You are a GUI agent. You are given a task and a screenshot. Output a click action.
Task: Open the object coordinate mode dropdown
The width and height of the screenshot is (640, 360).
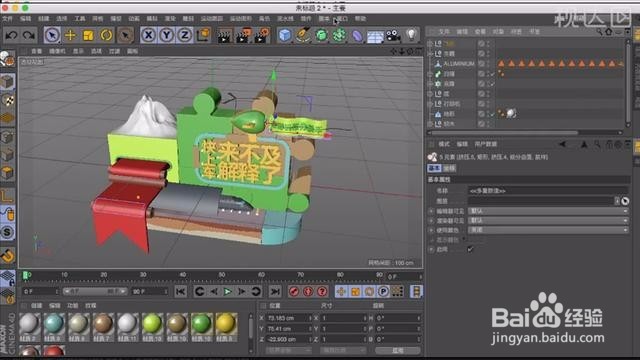click(289, 351)
